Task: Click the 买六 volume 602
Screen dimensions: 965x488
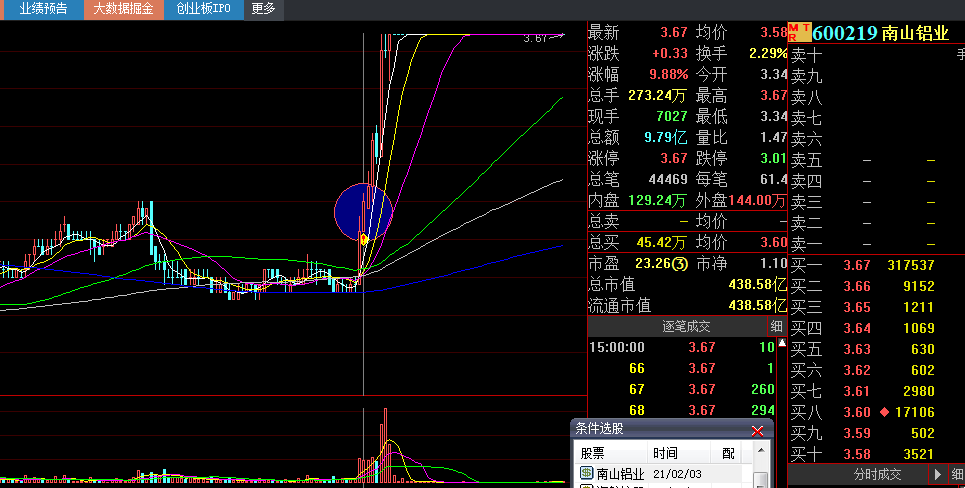Action: pyautogui.click(x=923, y=370)
